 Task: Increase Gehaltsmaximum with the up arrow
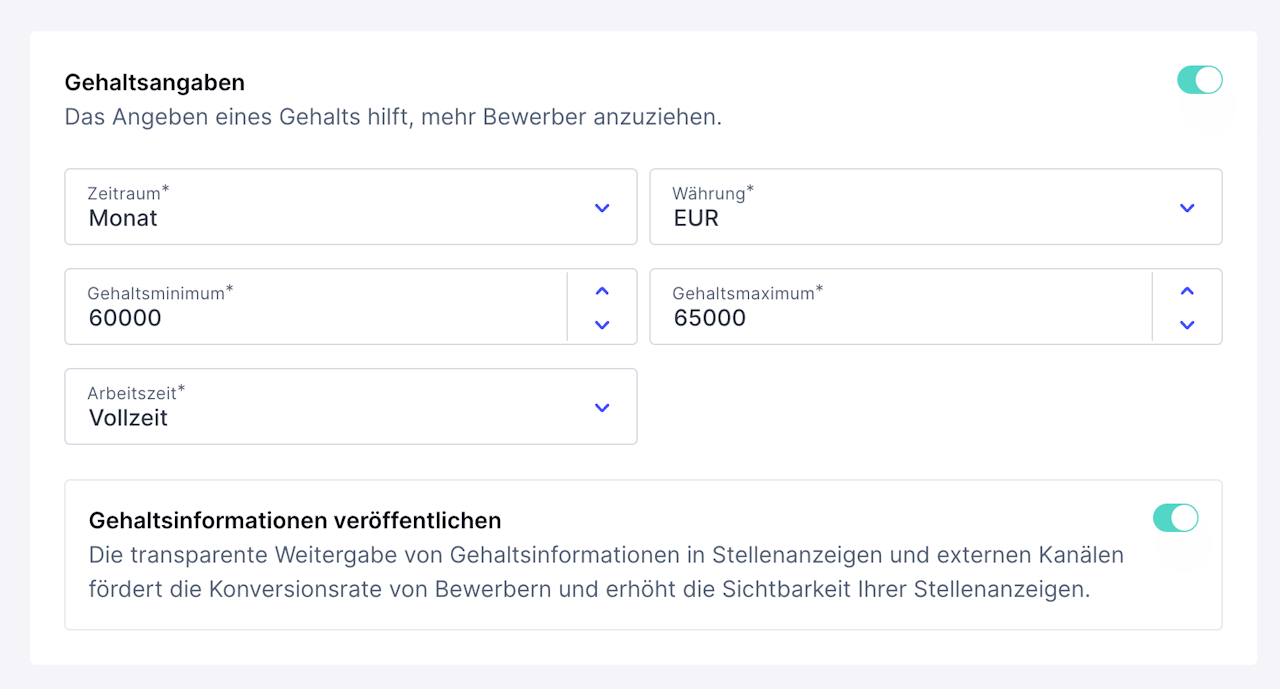(x=1187, y=291)
